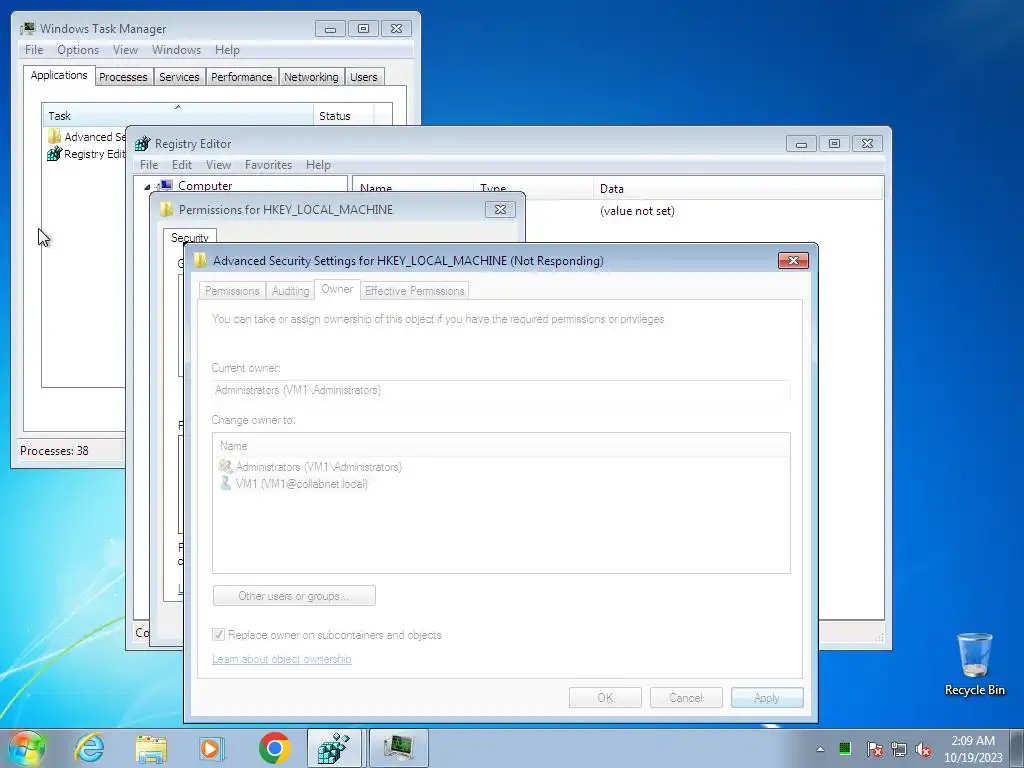Select the Applications tab
Screen dimensions: 1024x768
(x=59, y=75)
